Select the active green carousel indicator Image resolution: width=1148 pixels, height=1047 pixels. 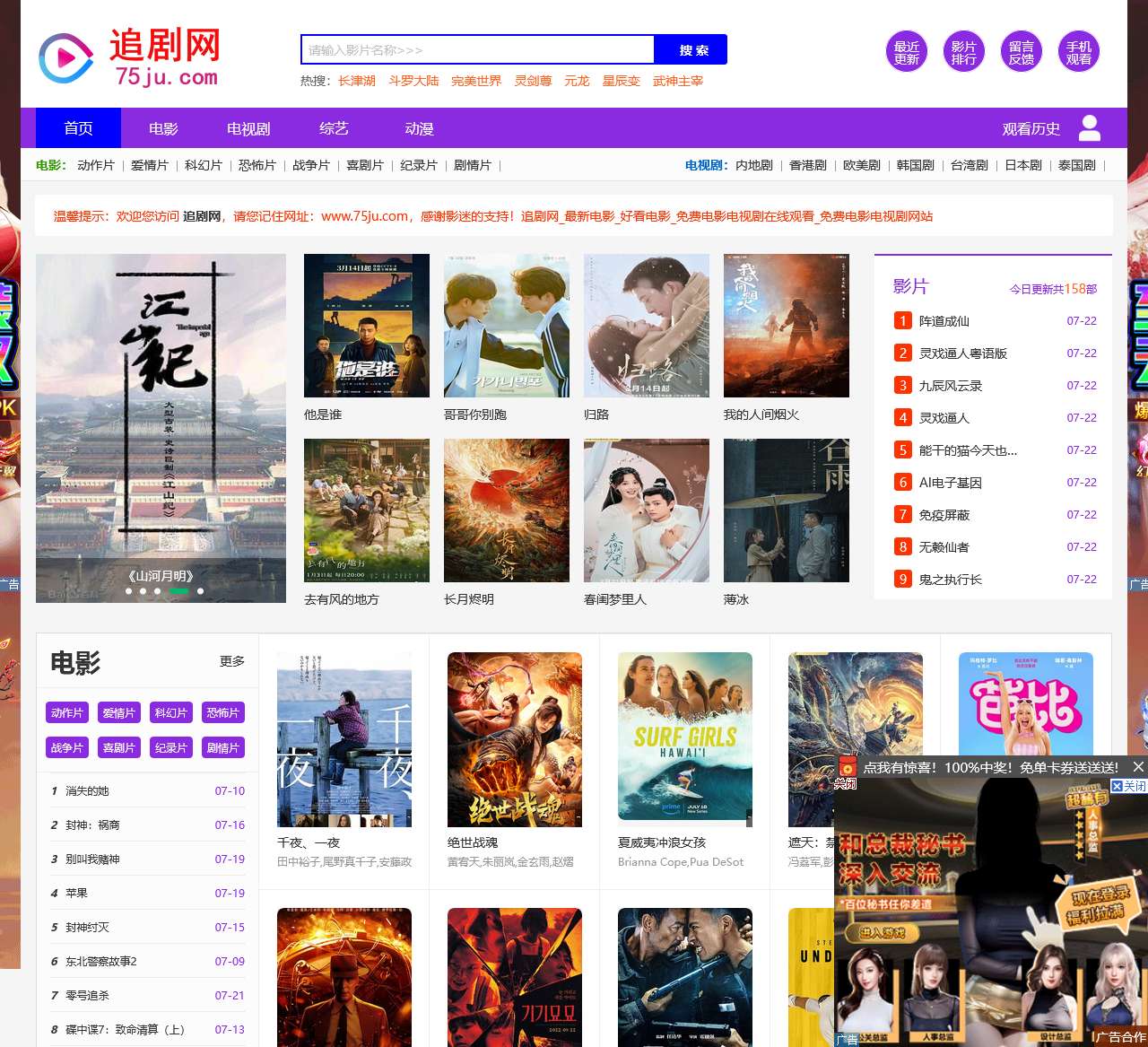pyautogui.click(x=178, y=591)
